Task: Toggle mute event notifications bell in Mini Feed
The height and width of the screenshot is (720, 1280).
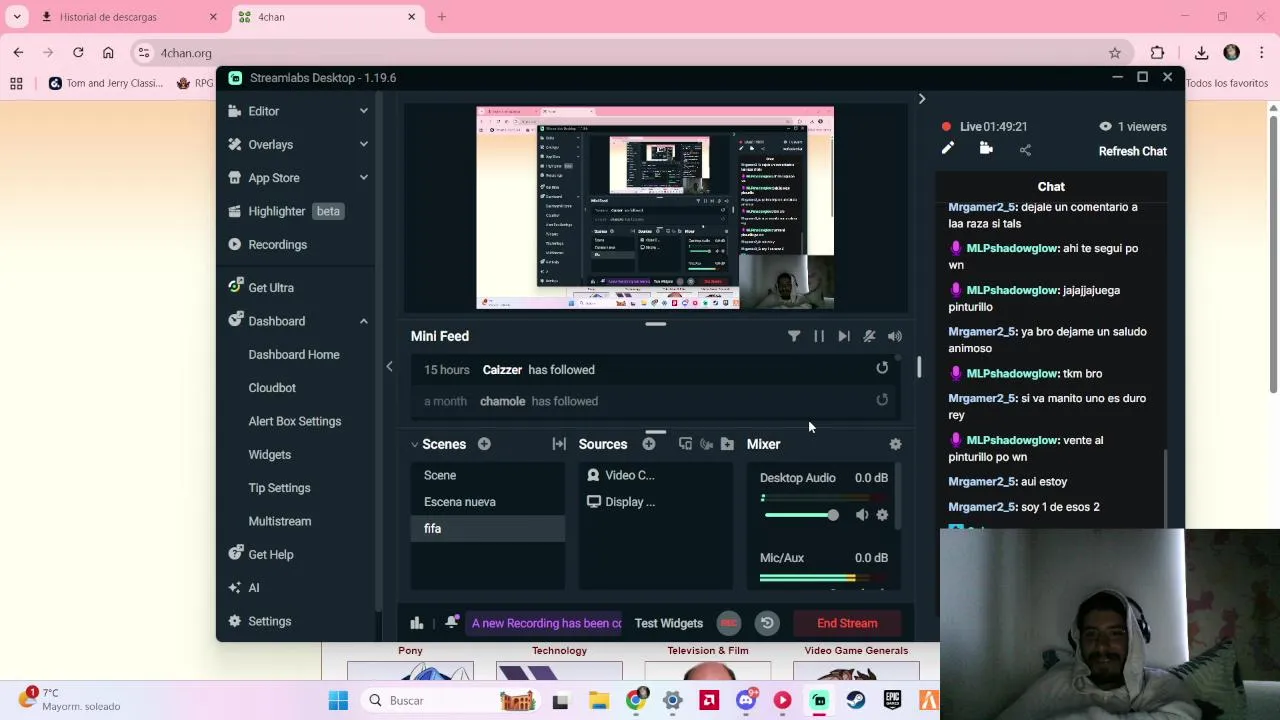Action: click(x=869, y=336)
